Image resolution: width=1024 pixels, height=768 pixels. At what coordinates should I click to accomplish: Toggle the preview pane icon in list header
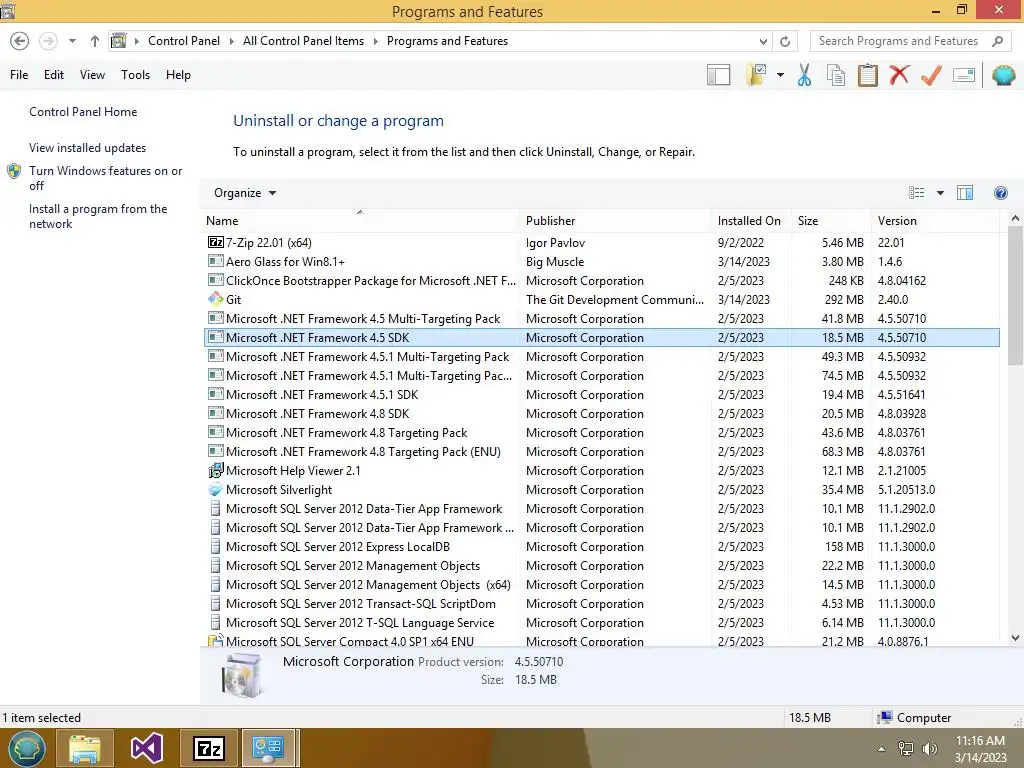[965, 193]
